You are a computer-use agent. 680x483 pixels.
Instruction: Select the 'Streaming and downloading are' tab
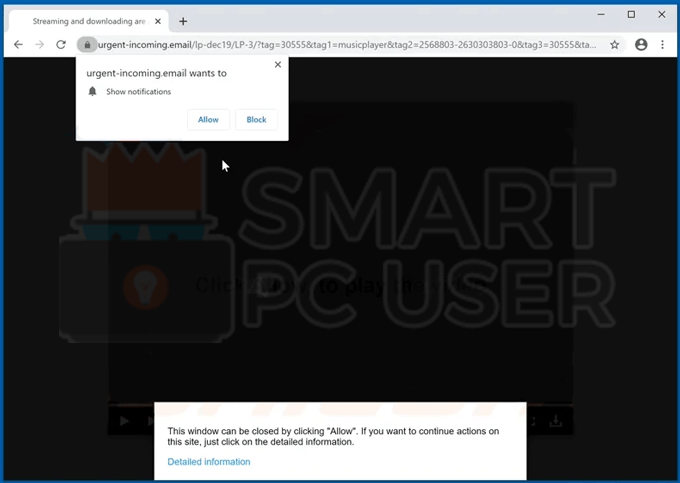click(89, 21)
